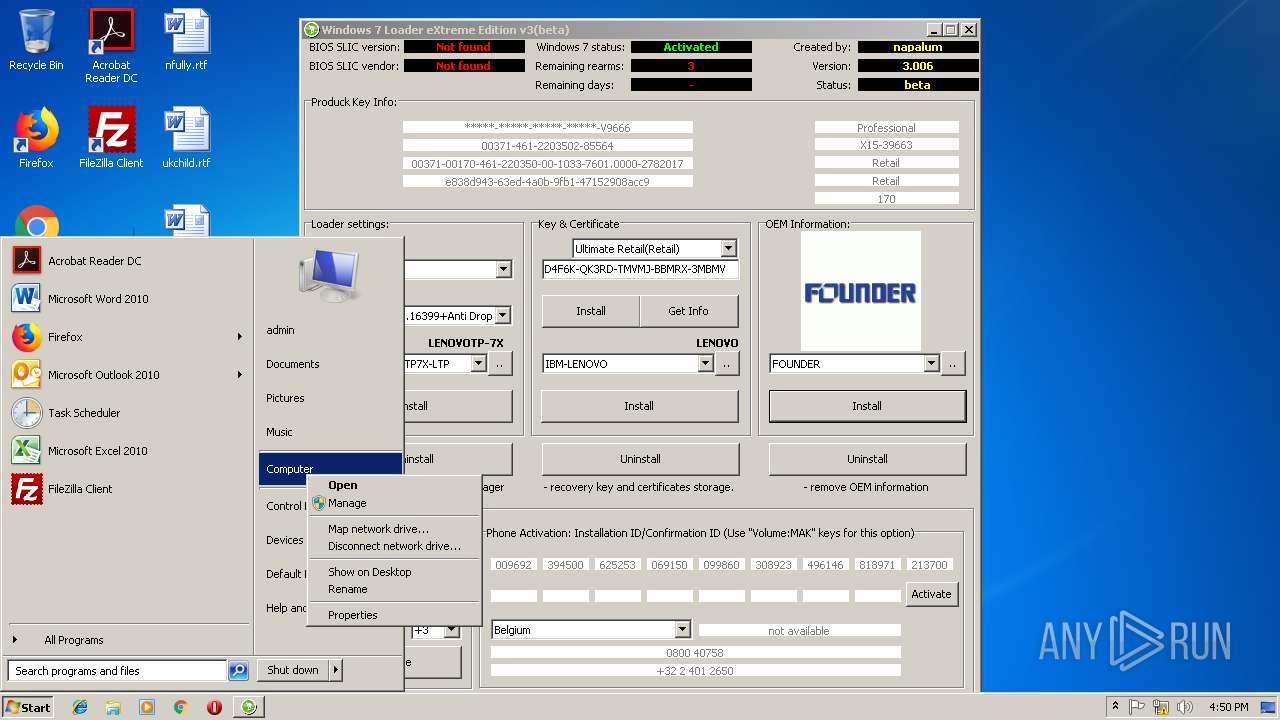
Task: Click the Firefox desktop shortcut
Action: (x=36, y=138)
